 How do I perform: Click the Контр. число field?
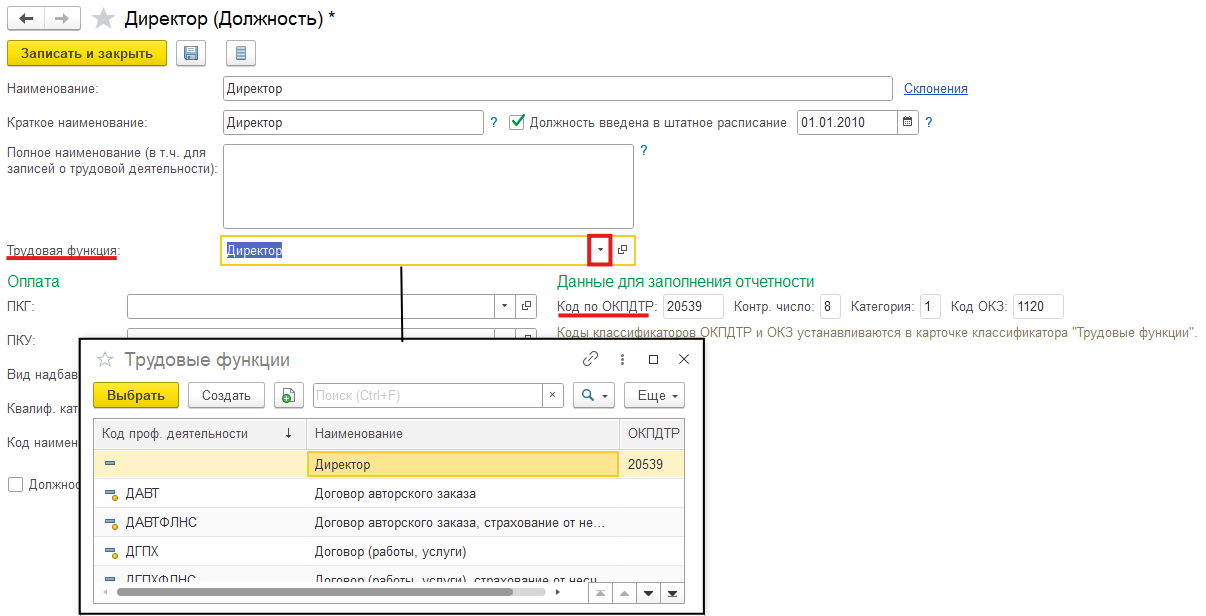(830, 307)
